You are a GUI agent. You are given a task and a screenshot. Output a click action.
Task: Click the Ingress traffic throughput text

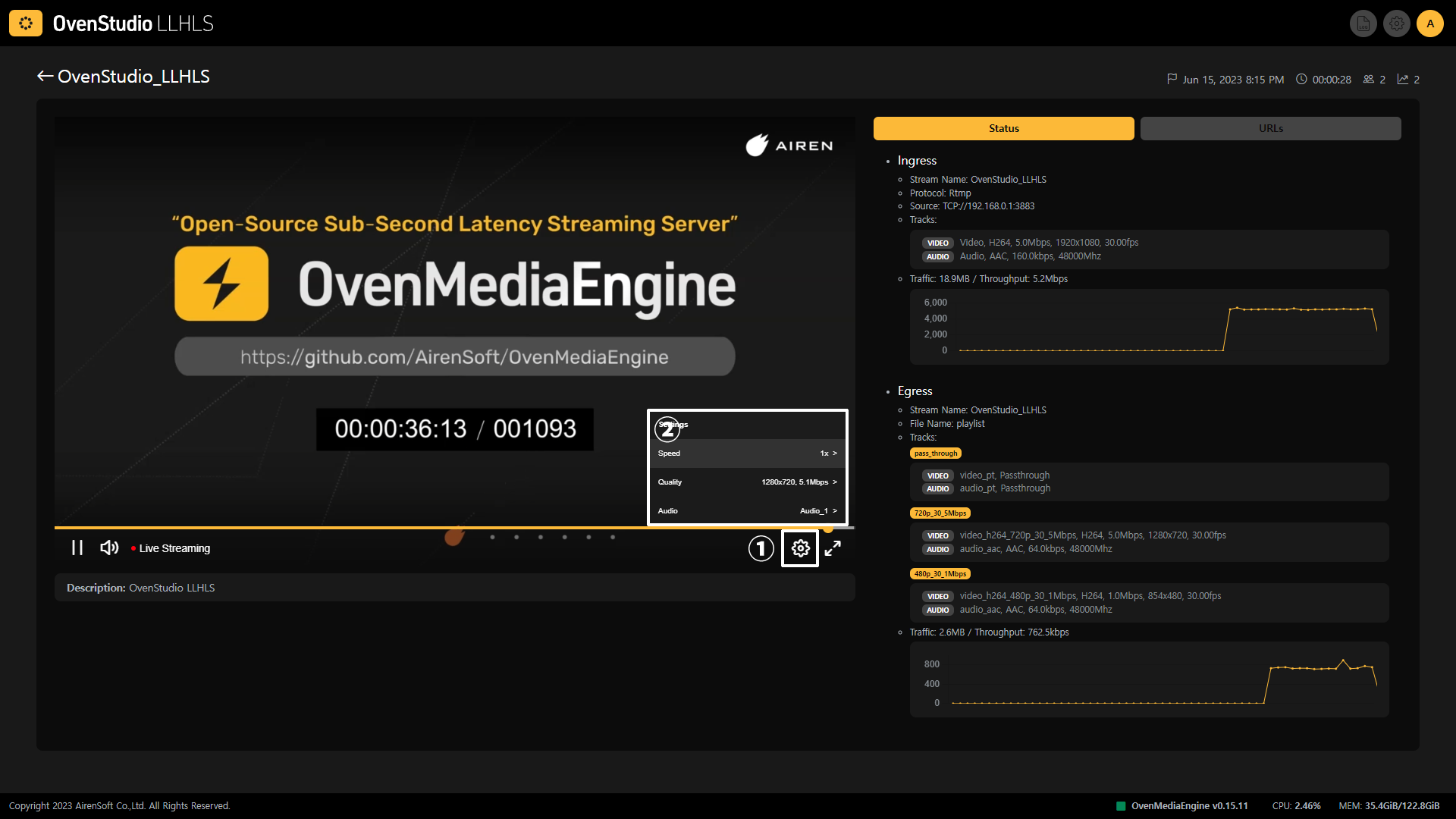(989, 279)
